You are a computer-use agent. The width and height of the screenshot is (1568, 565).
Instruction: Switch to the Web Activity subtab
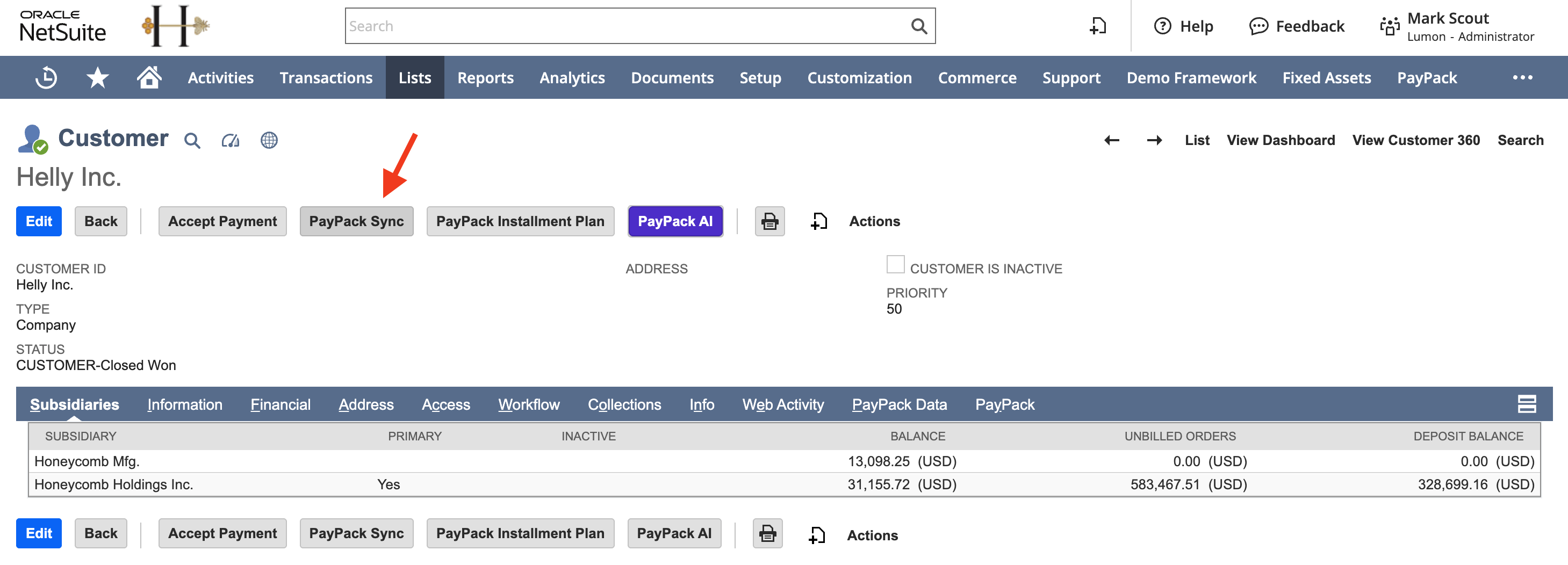783,404
